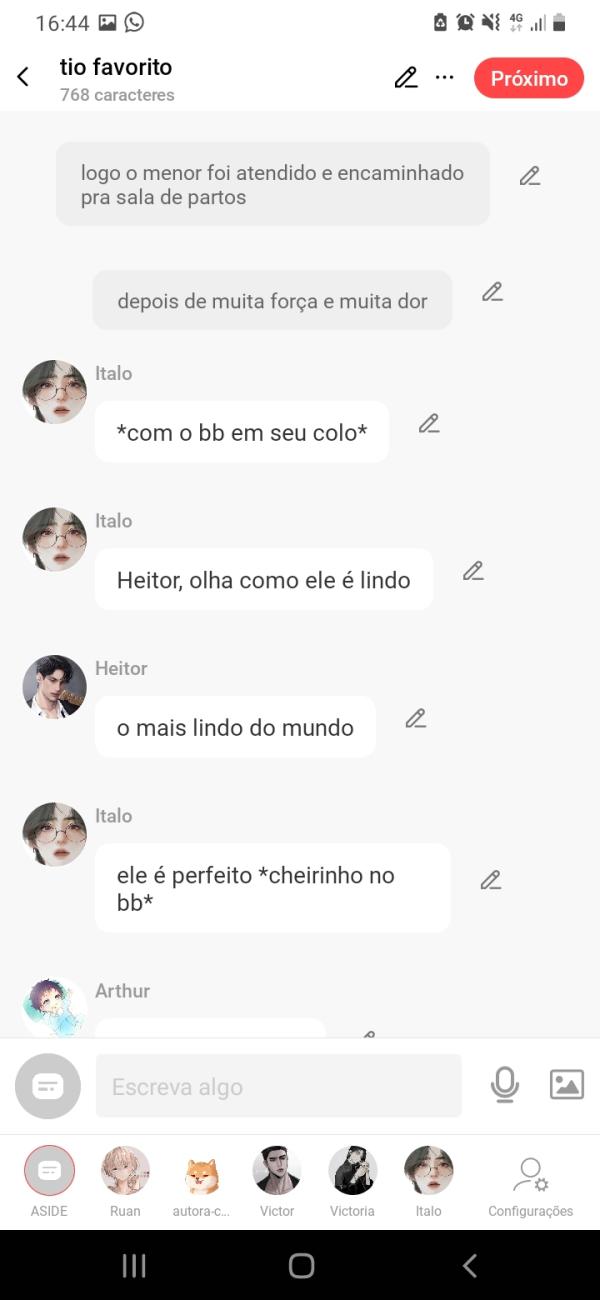Open the three-dots more options menu
Image resolution: width=600 pixels, height=1300 pixels.
(445, 77)
